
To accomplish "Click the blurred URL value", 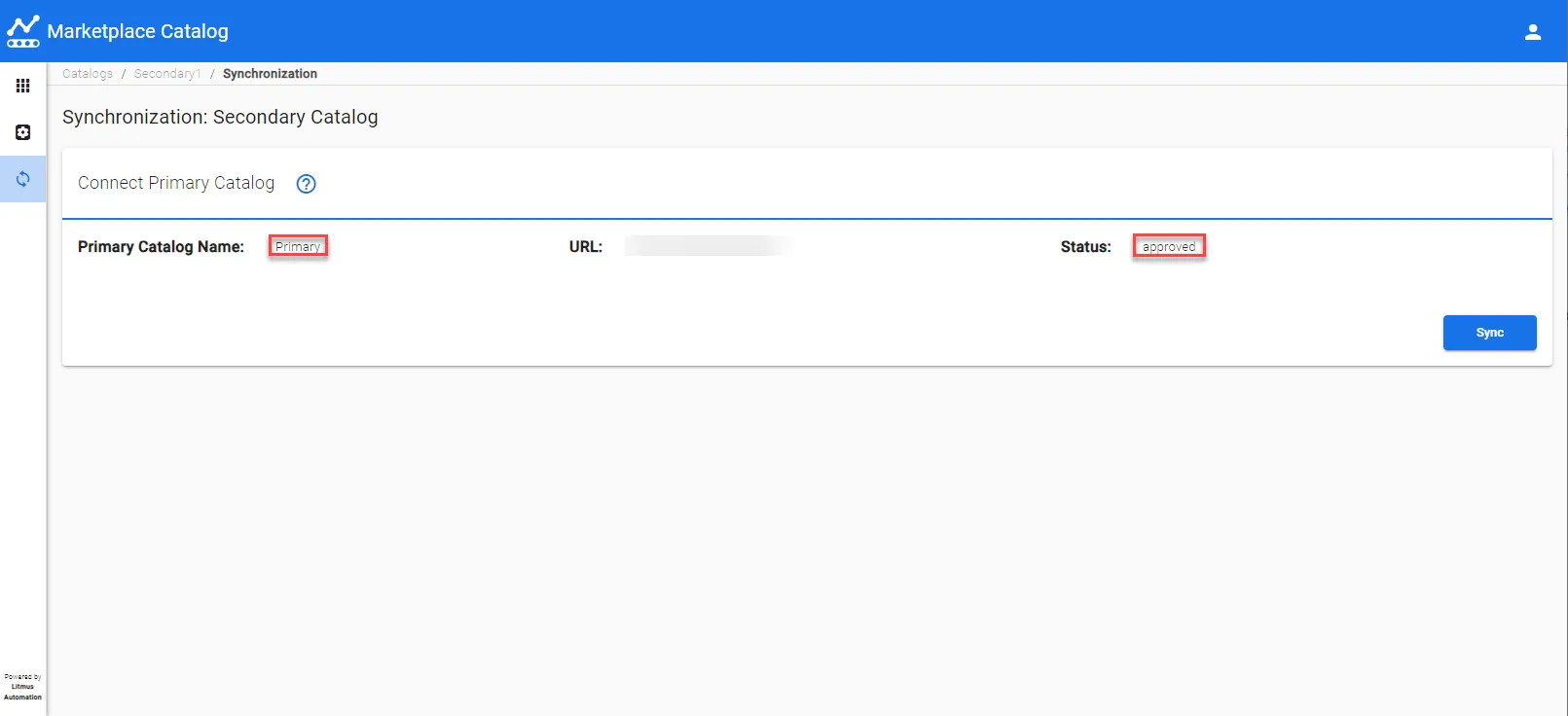I will click(x=709, y=246).
